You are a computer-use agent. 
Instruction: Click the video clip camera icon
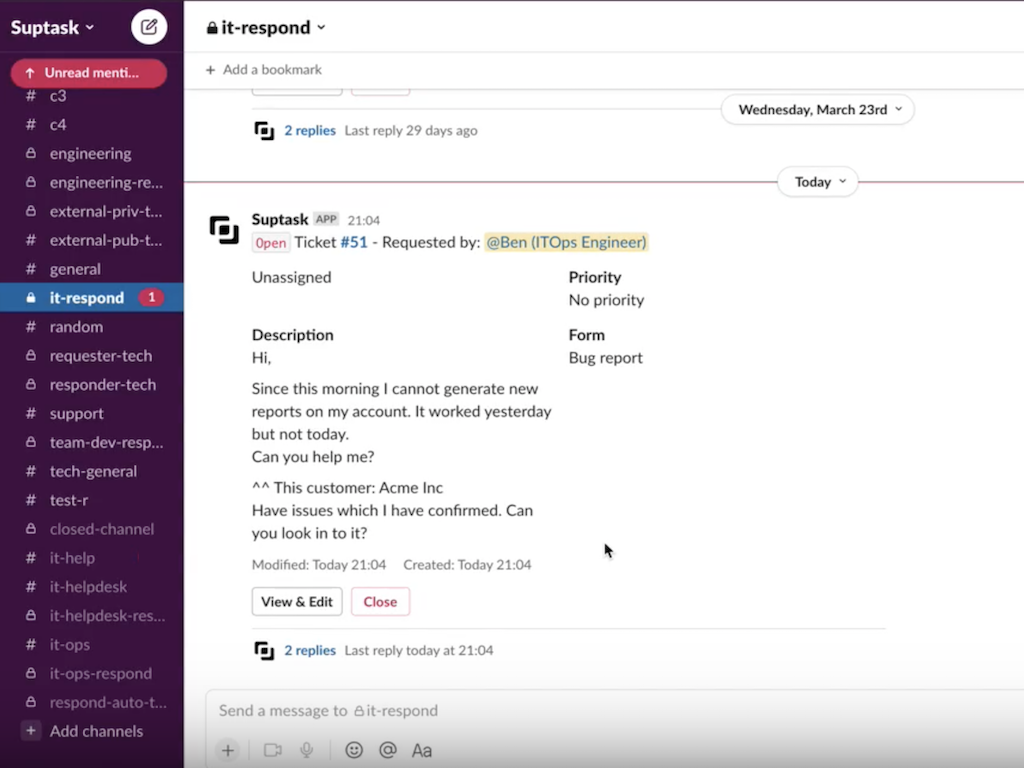pyautogui.click(x=272, y=750)
